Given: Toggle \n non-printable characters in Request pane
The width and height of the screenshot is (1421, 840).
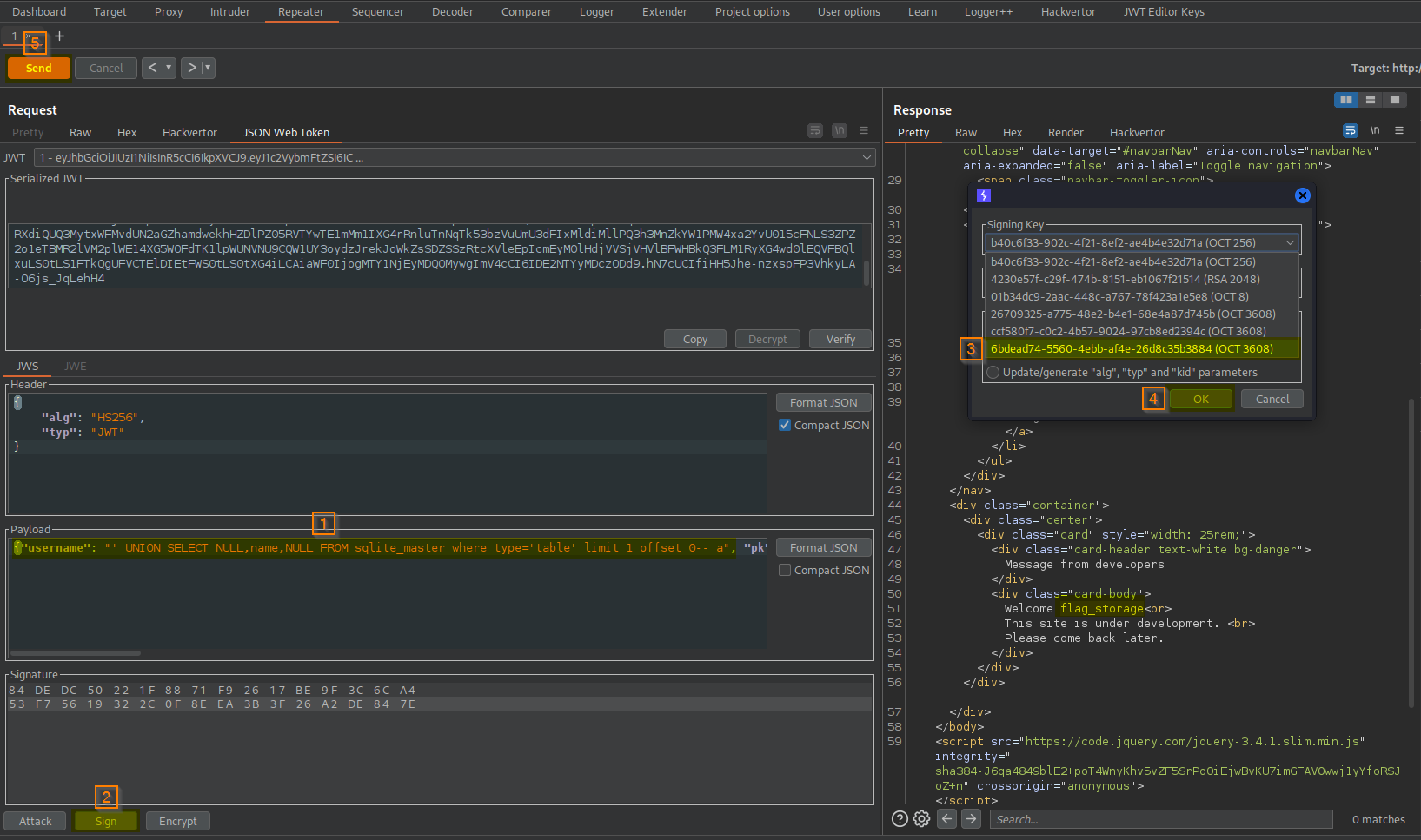Looking at the screenshot, I should [x=840, y=130].
